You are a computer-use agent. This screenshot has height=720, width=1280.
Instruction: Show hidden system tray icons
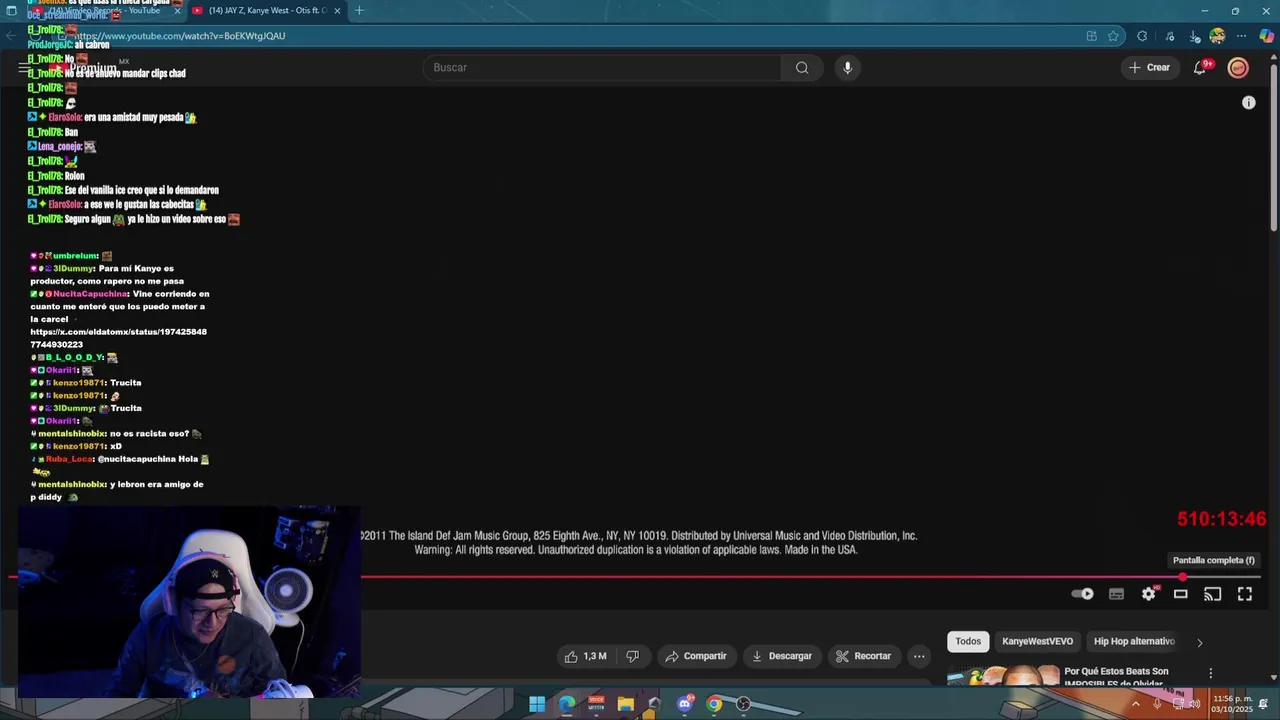pos(1135,704)
